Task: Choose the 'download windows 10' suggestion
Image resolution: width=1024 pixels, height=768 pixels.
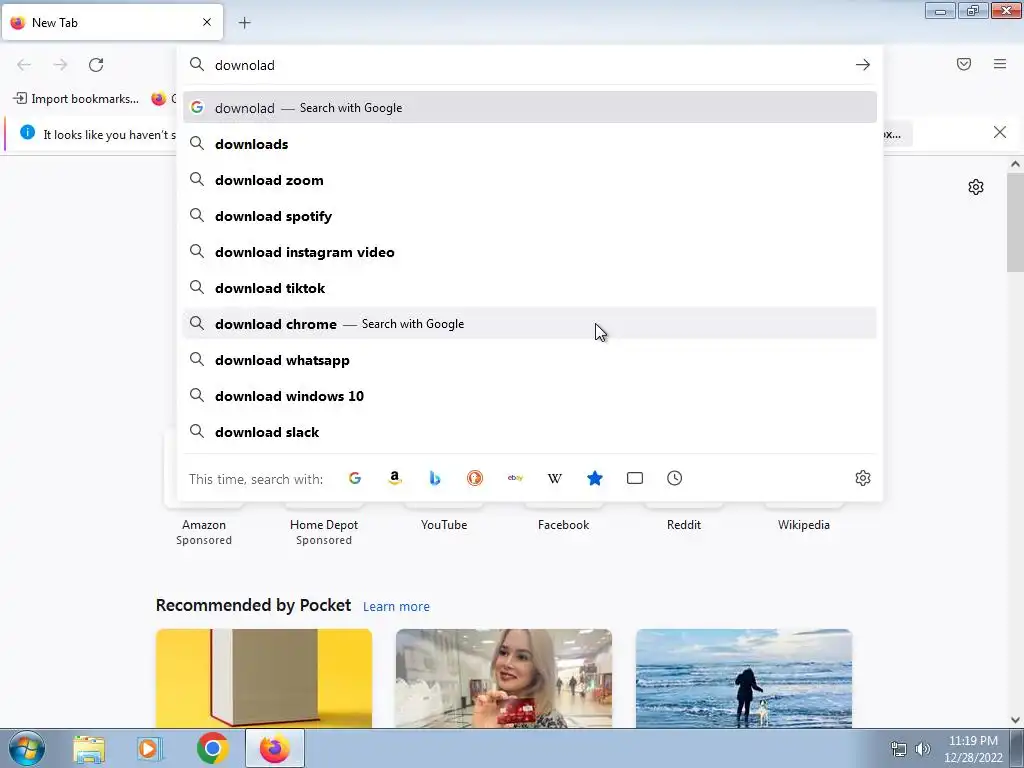Action: [530, 396]
